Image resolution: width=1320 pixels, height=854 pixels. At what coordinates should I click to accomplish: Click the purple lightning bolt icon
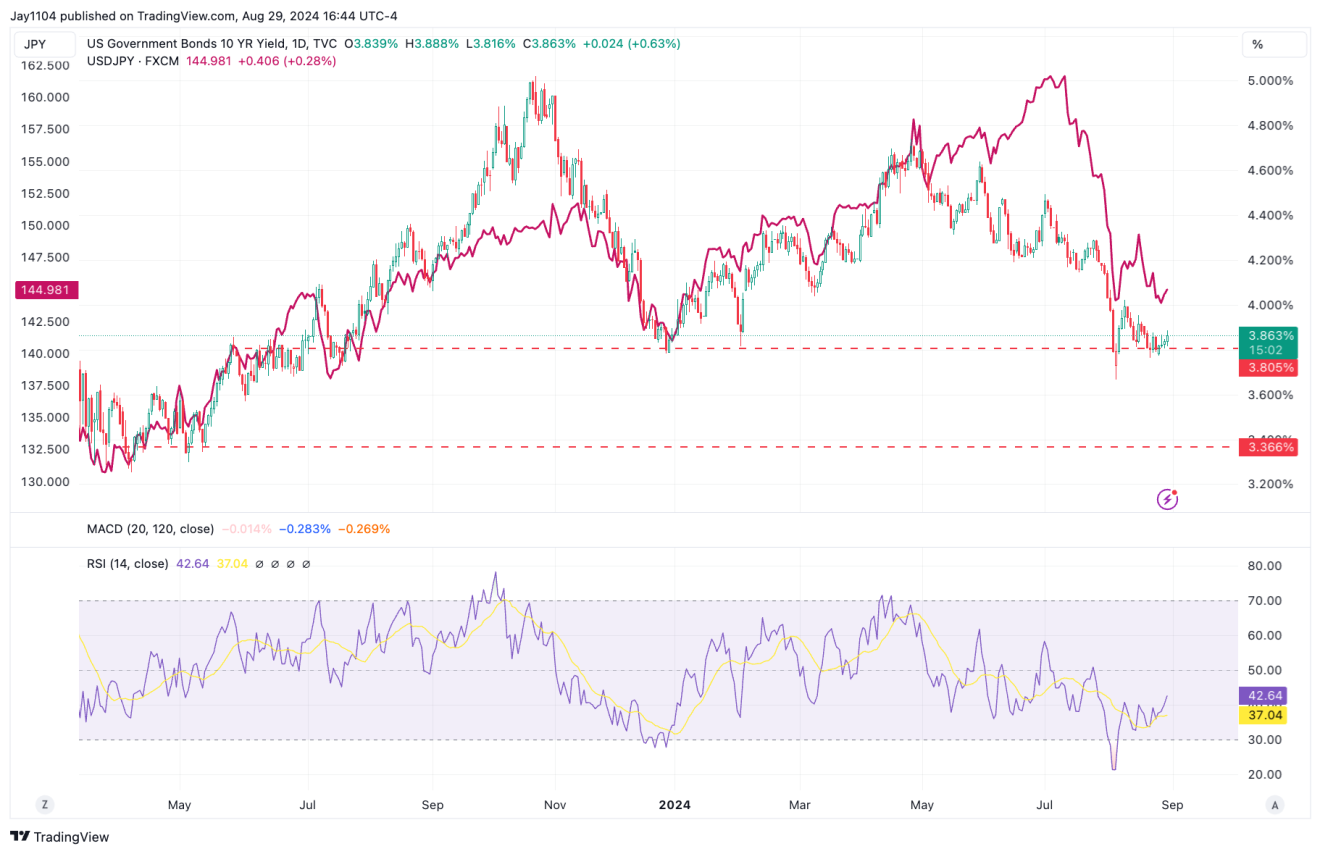coord(1166,498)
